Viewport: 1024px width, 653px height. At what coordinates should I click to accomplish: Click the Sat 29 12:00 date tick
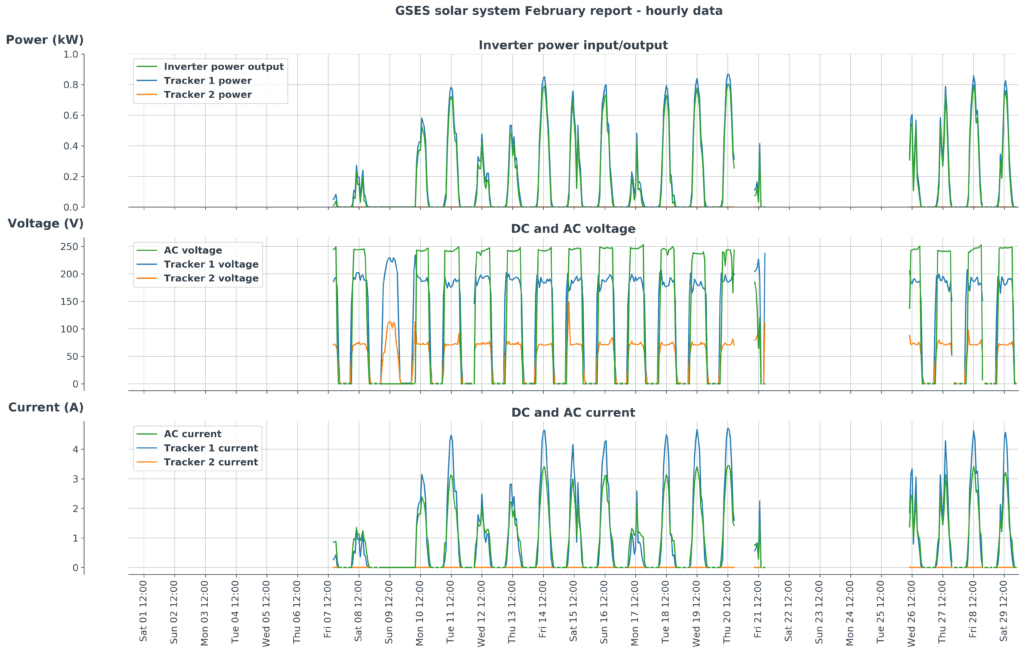tap(1003, 610)
